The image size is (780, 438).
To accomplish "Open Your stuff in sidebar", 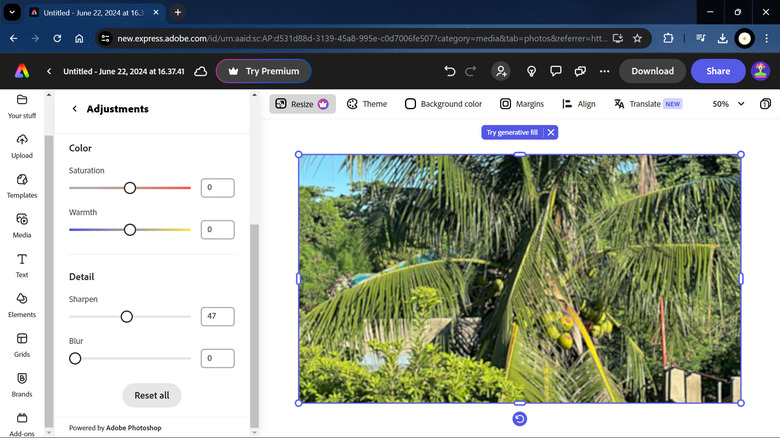I will click(22, 107).
